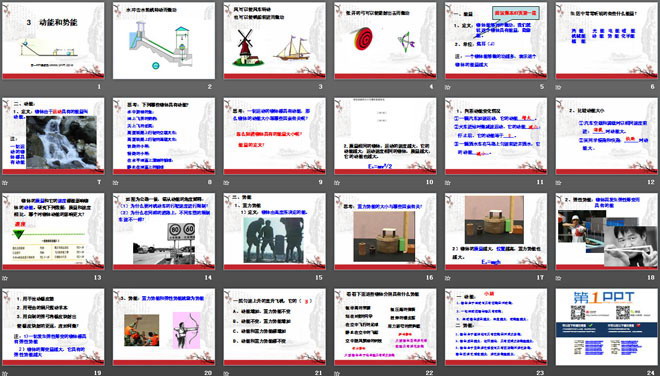The height and width of the screenshot is (376, 660).
Task: Select slide 11 thumbnail with fill-in-blank answers
Action: pyautogui.click(x=496, y=136)
